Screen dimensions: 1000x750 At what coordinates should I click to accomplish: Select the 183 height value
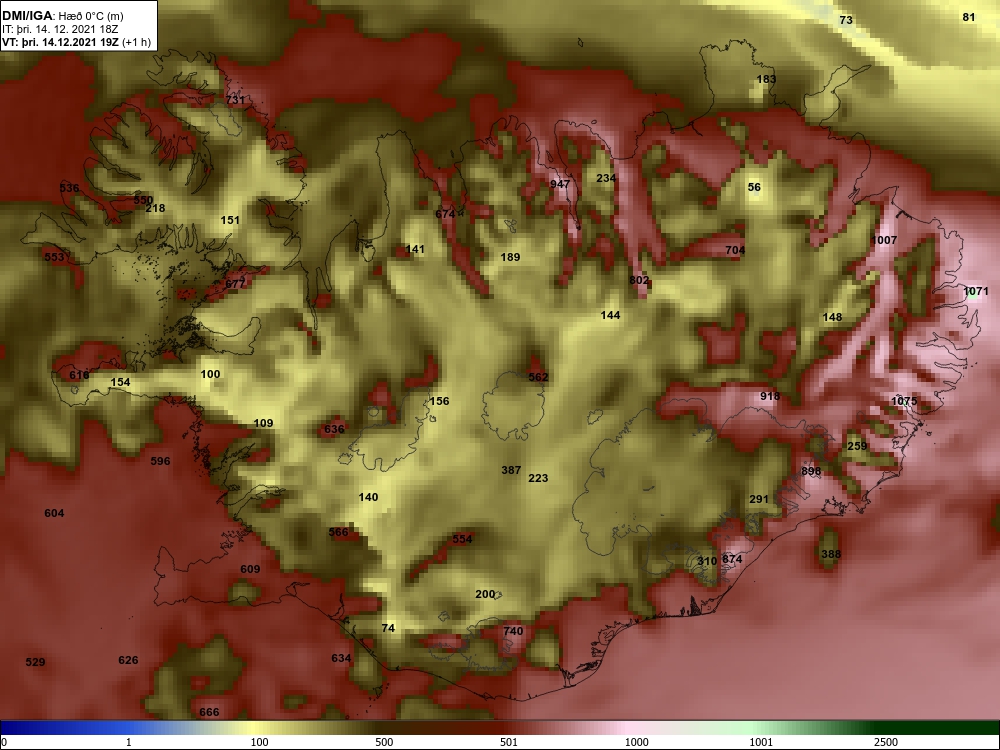[766, 79]
